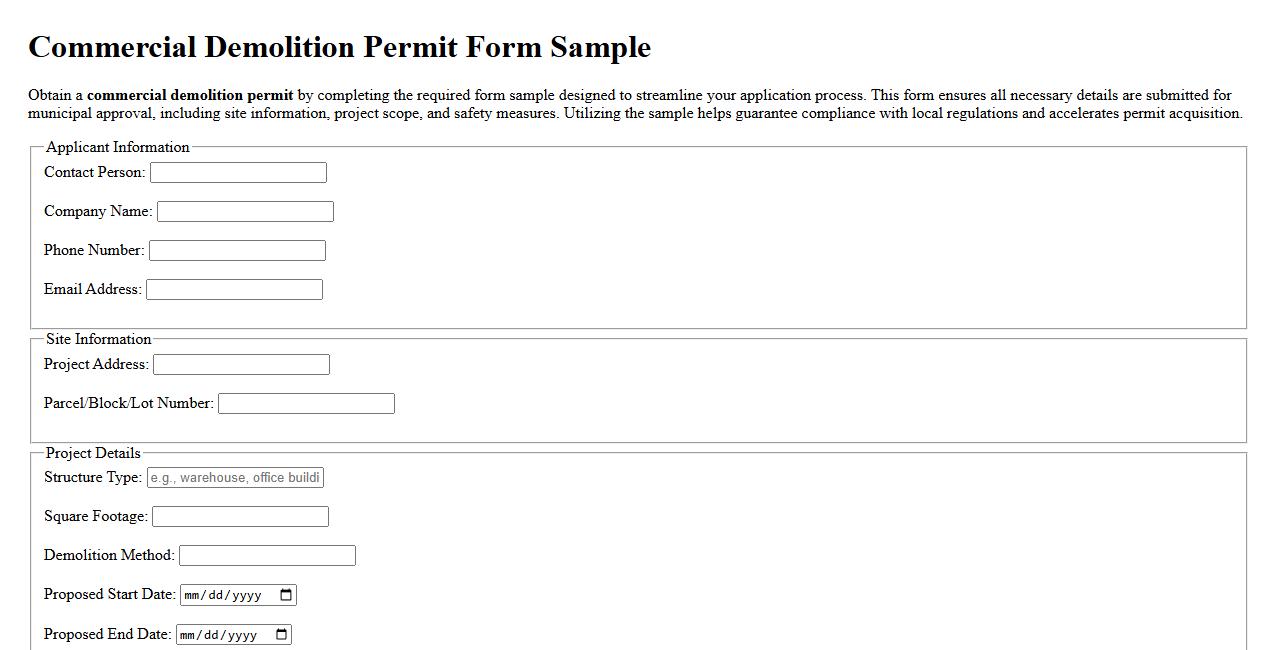Click the Applicant Information section label
The width and height of the screenshot is (1278, 650).
coord(117,147)
